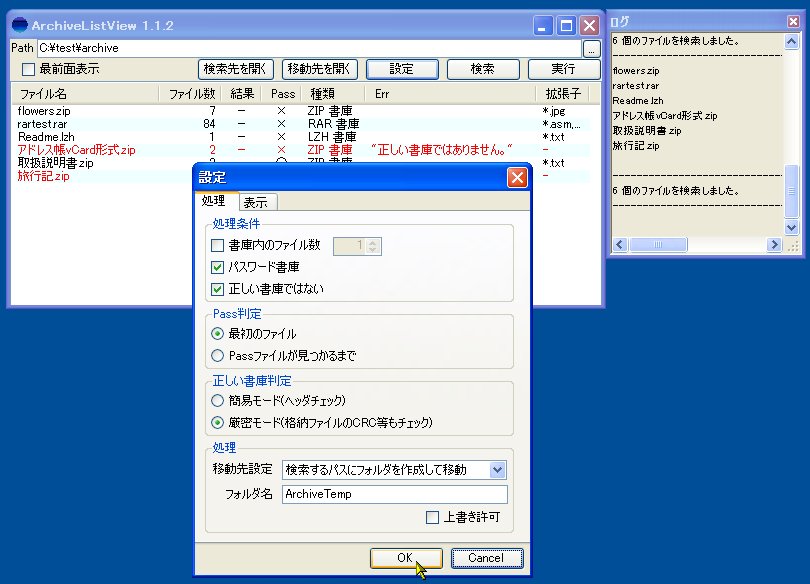810x584 pixels.
Task: Open the 移動先設定 dropdown
Action: 498,469
